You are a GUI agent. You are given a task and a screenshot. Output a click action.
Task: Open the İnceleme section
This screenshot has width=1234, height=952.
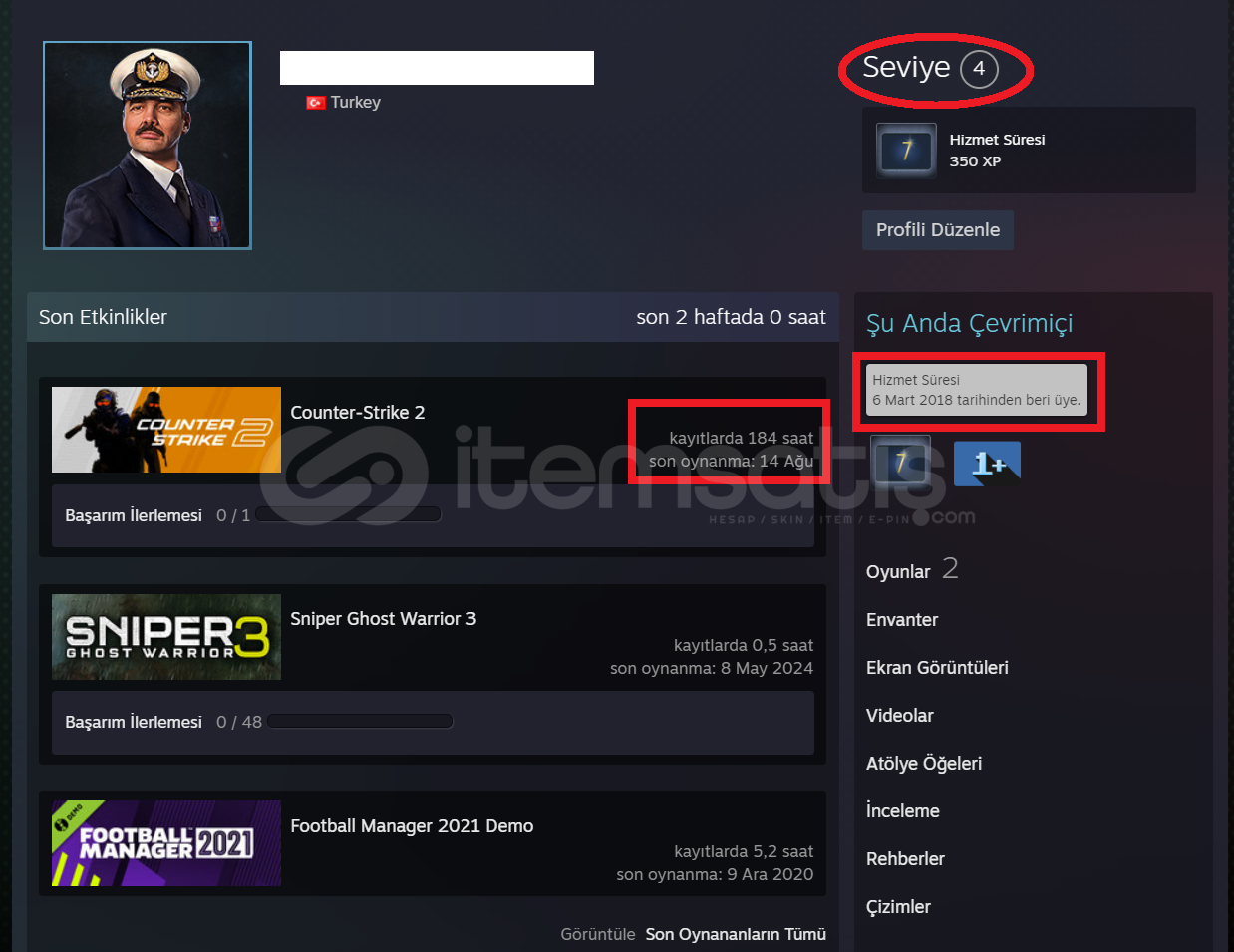click(903, 811)
